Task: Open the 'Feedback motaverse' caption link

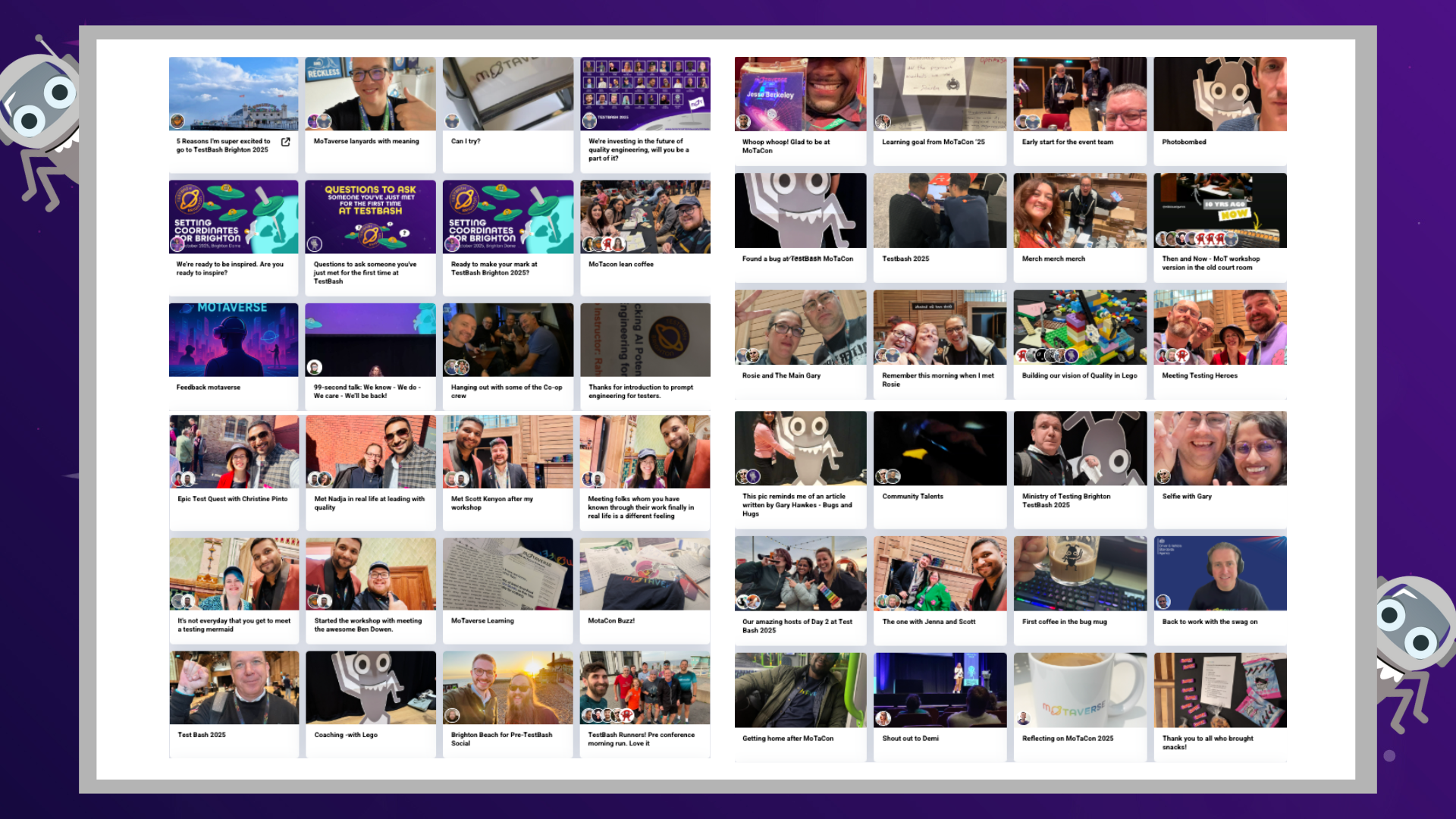Action: click(208, 387)
